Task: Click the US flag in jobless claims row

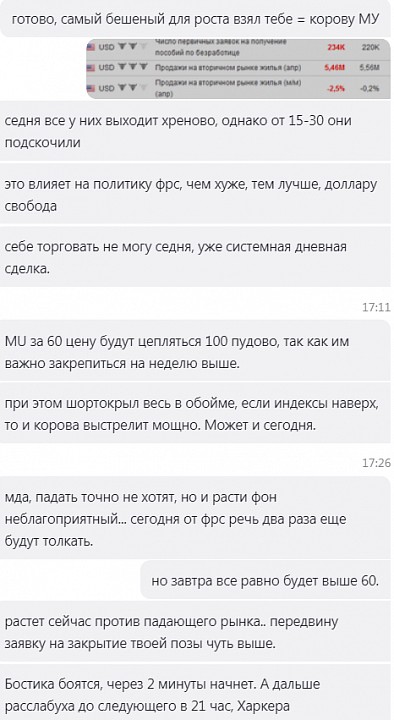Action: pyautogui.click(x=91, y=47)
